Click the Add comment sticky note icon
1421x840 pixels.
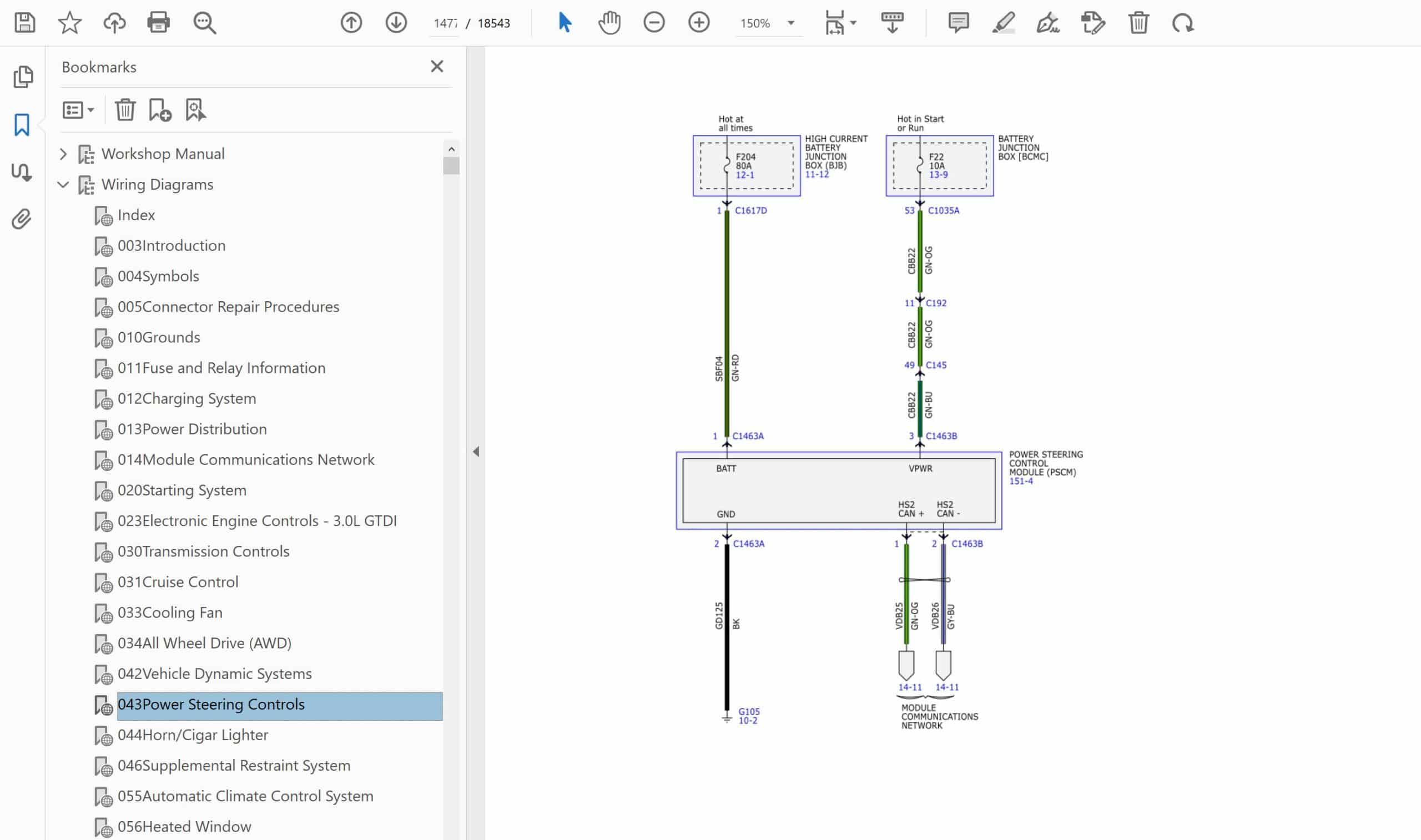[958, 23]
